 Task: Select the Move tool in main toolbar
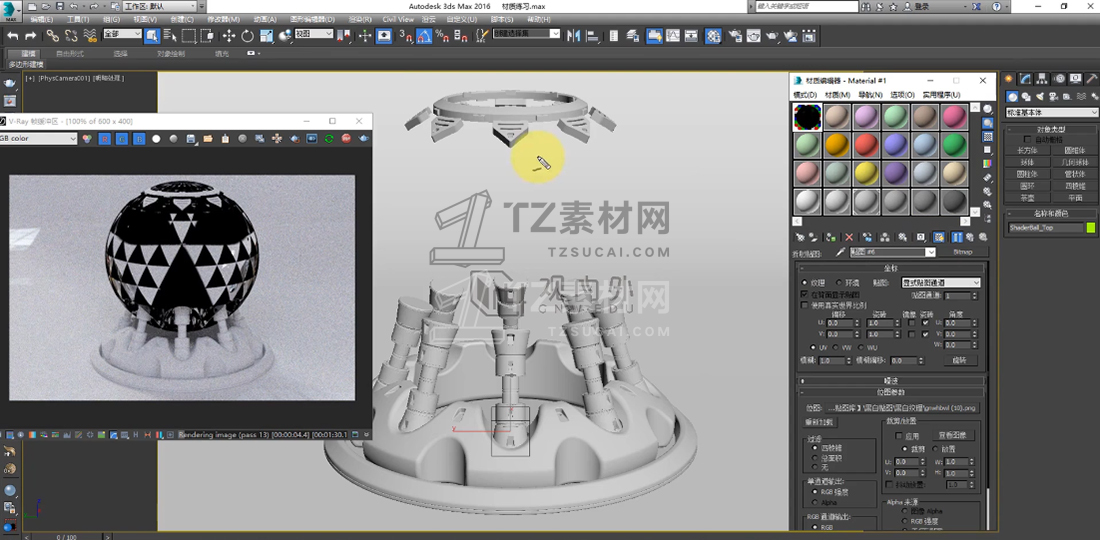(x=228, y=36)
